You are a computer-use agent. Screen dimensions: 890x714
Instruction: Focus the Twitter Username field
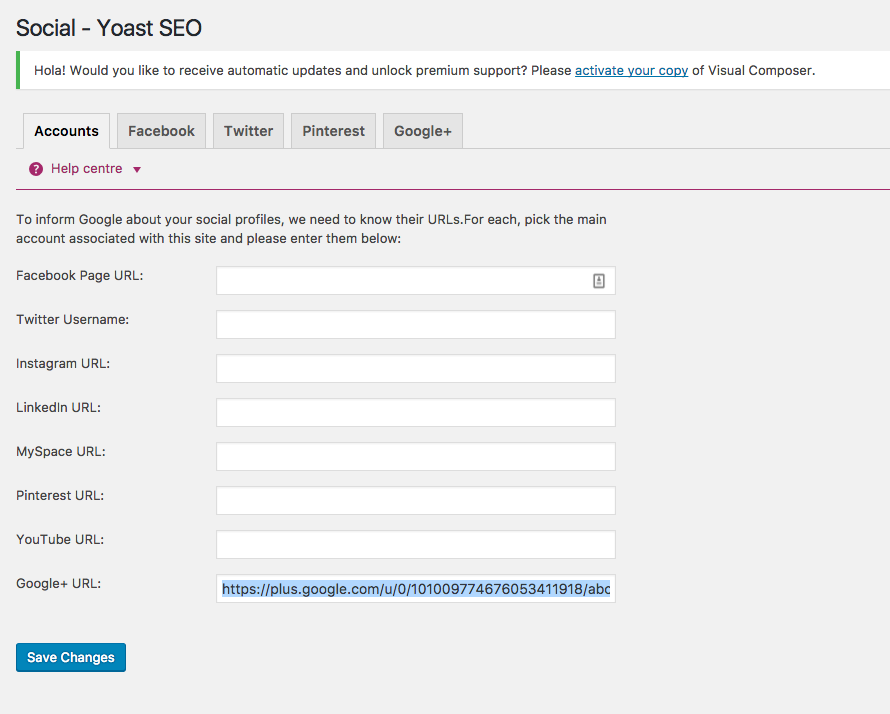(x=416, y=325)
